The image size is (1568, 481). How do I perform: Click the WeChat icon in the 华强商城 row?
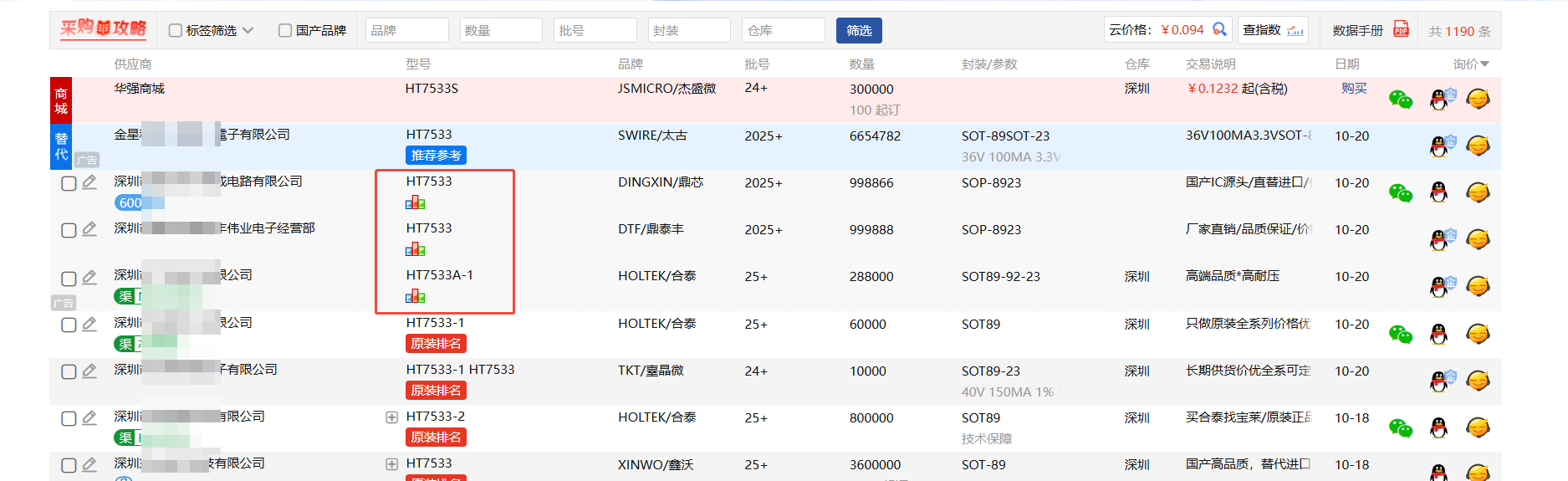pos(1400,100)
